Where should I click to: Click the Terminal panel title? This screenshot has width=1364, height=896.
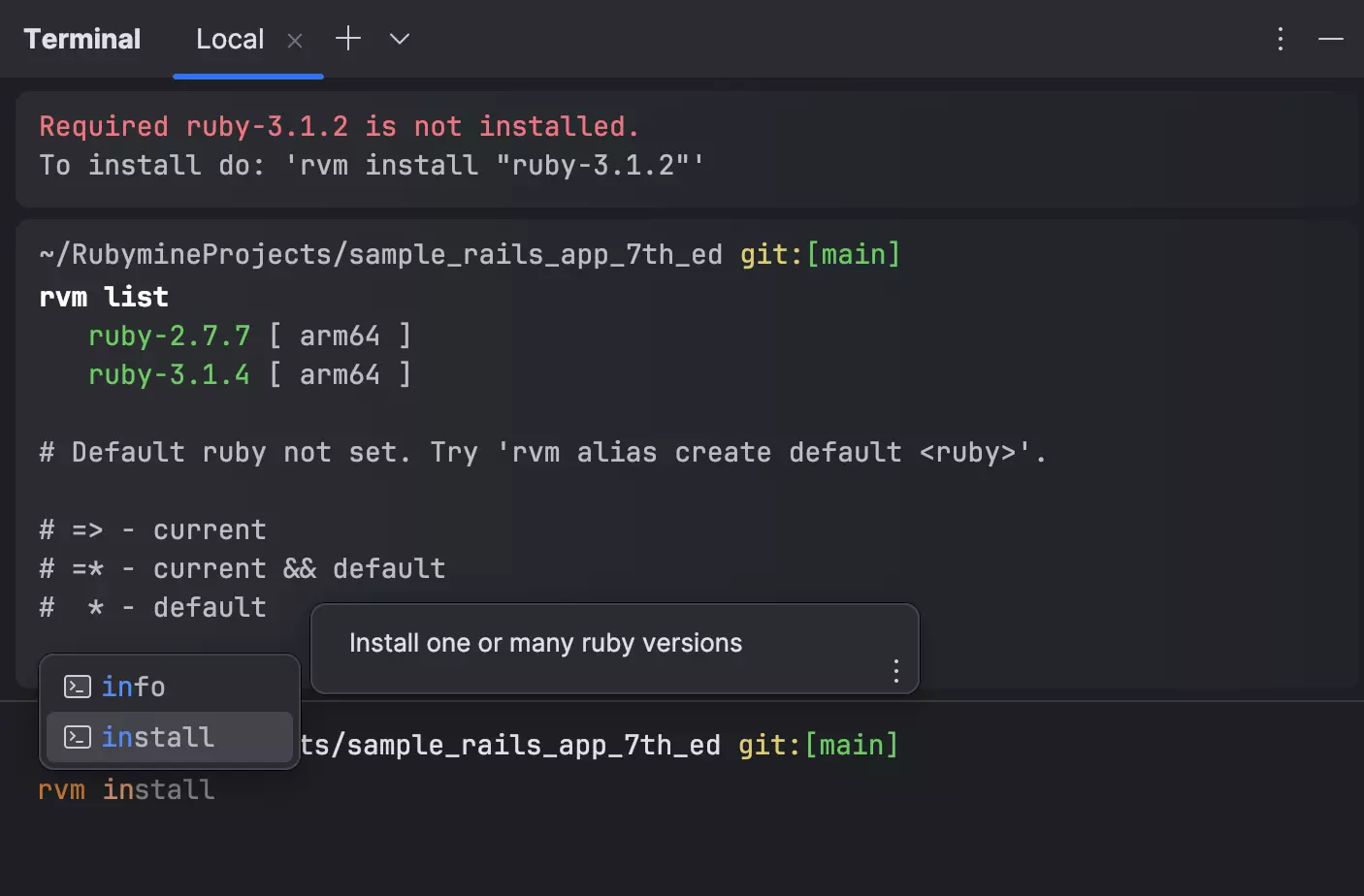(x=81, y=39)
